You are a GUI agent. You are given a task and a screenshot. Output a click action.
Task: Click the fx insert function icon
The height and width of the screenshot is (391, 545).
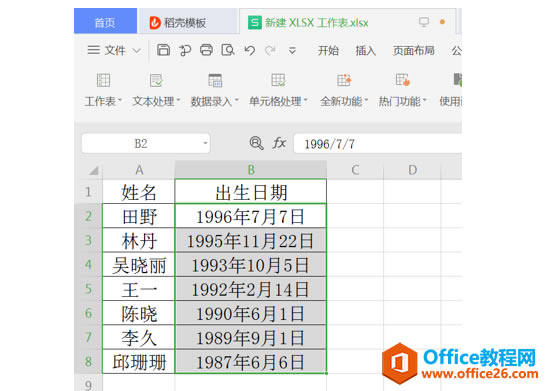tap(279, 143)
